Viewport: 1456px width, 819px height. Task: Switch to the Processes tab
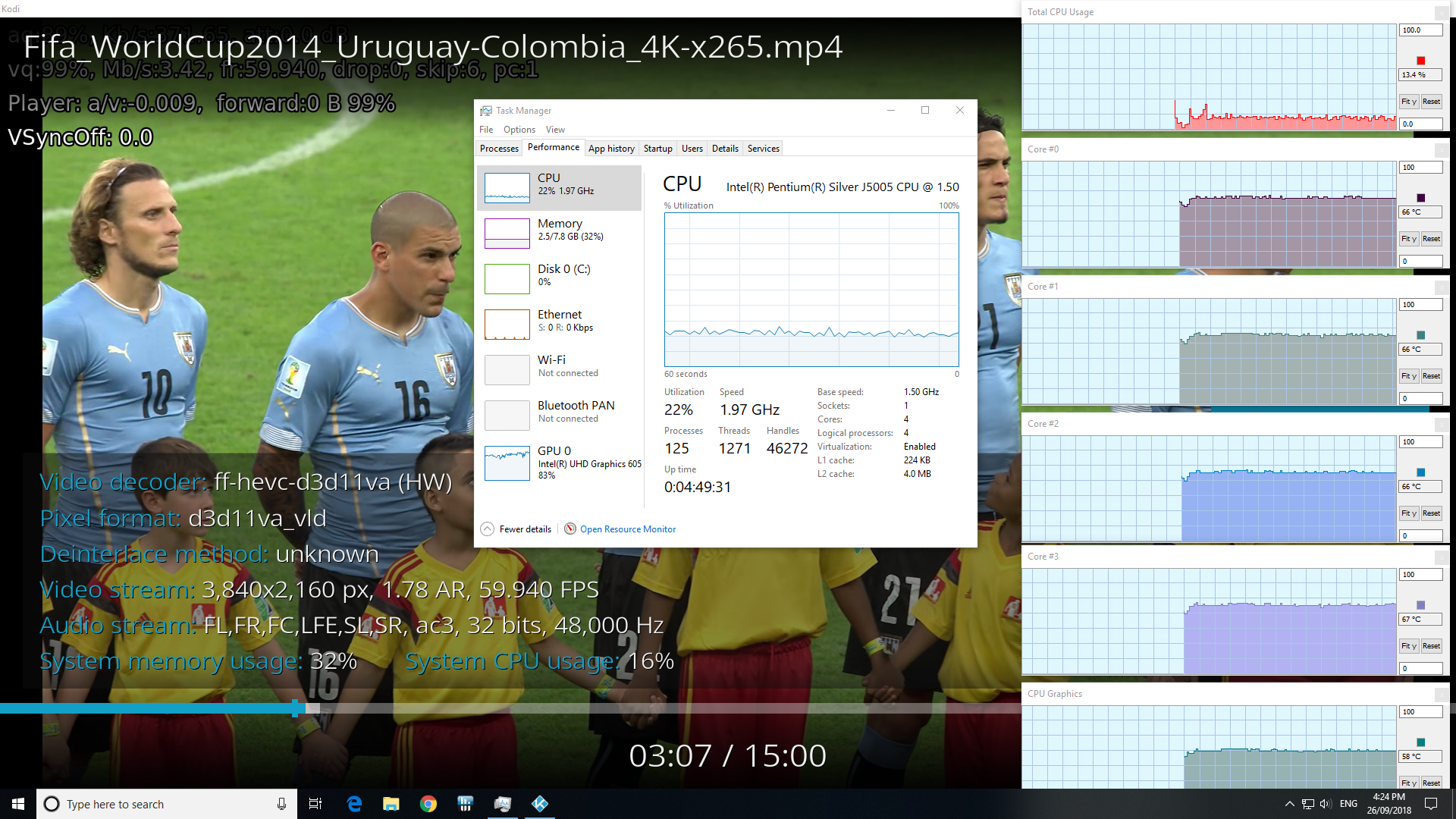click(x=499, y=149)
